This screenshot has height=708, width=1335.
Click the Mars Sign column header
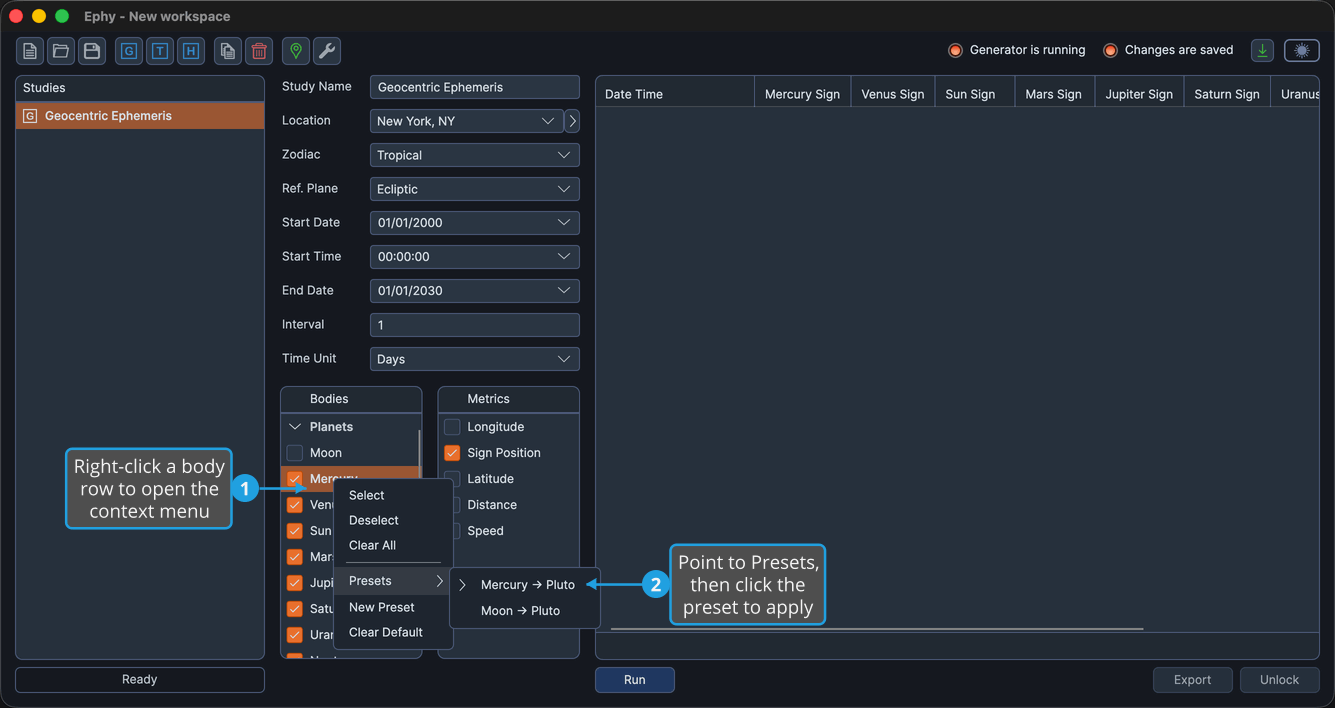(x=1054, y=94)
